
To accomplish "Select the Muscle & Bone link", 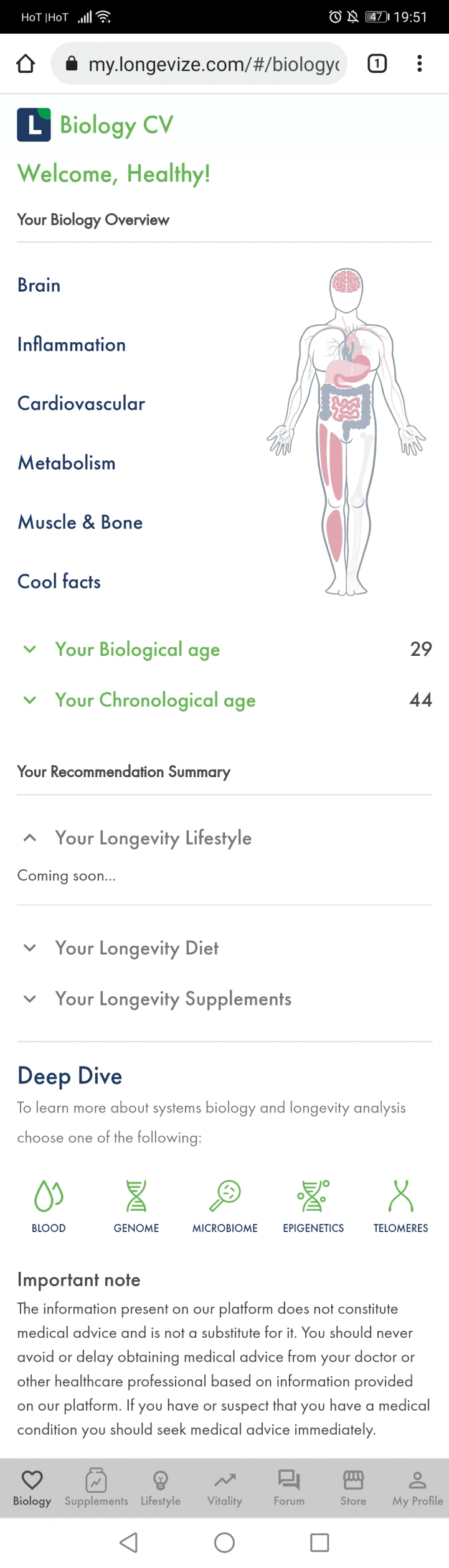I will (x=80, y=522).
